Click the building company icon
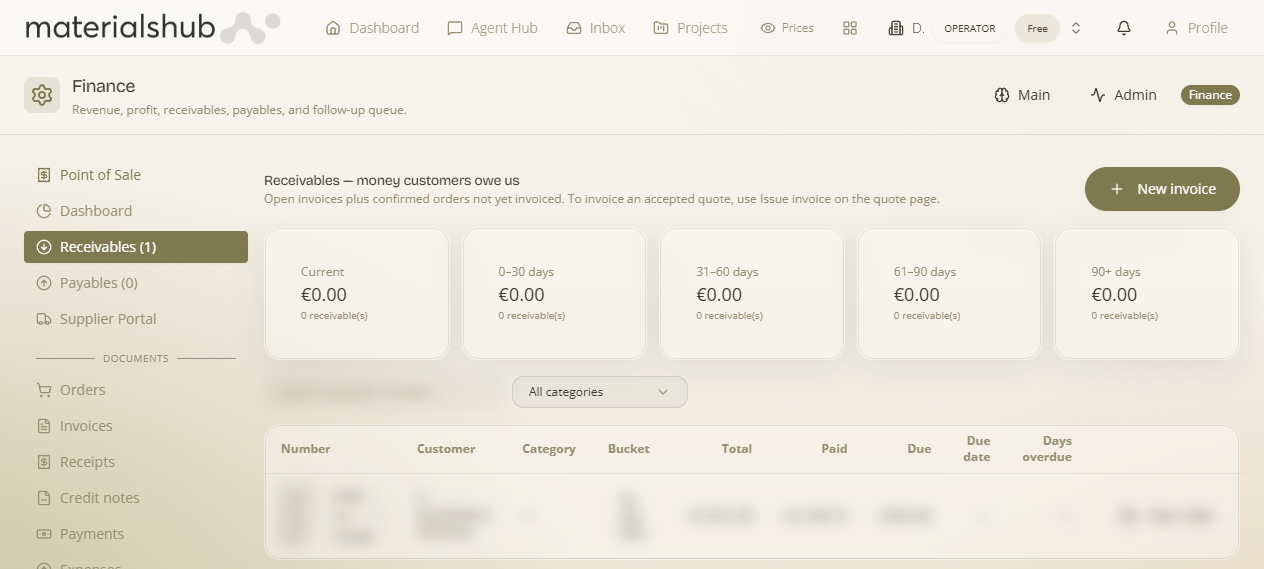Screen dimensions: 1264x569 coord(896,28)
